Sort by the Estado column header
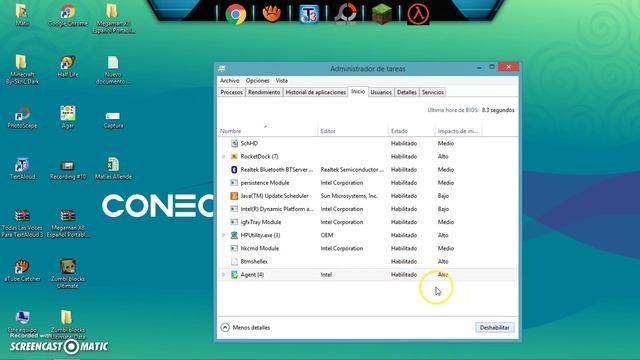 click(411, 131)
